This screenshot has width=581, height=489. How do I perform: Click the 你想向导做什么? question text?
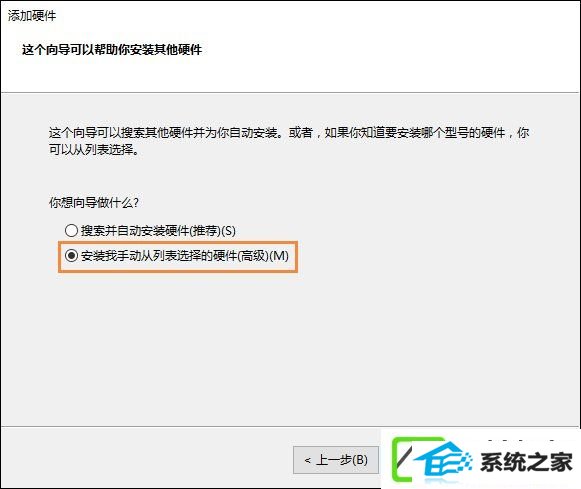(x=94, y=202)
